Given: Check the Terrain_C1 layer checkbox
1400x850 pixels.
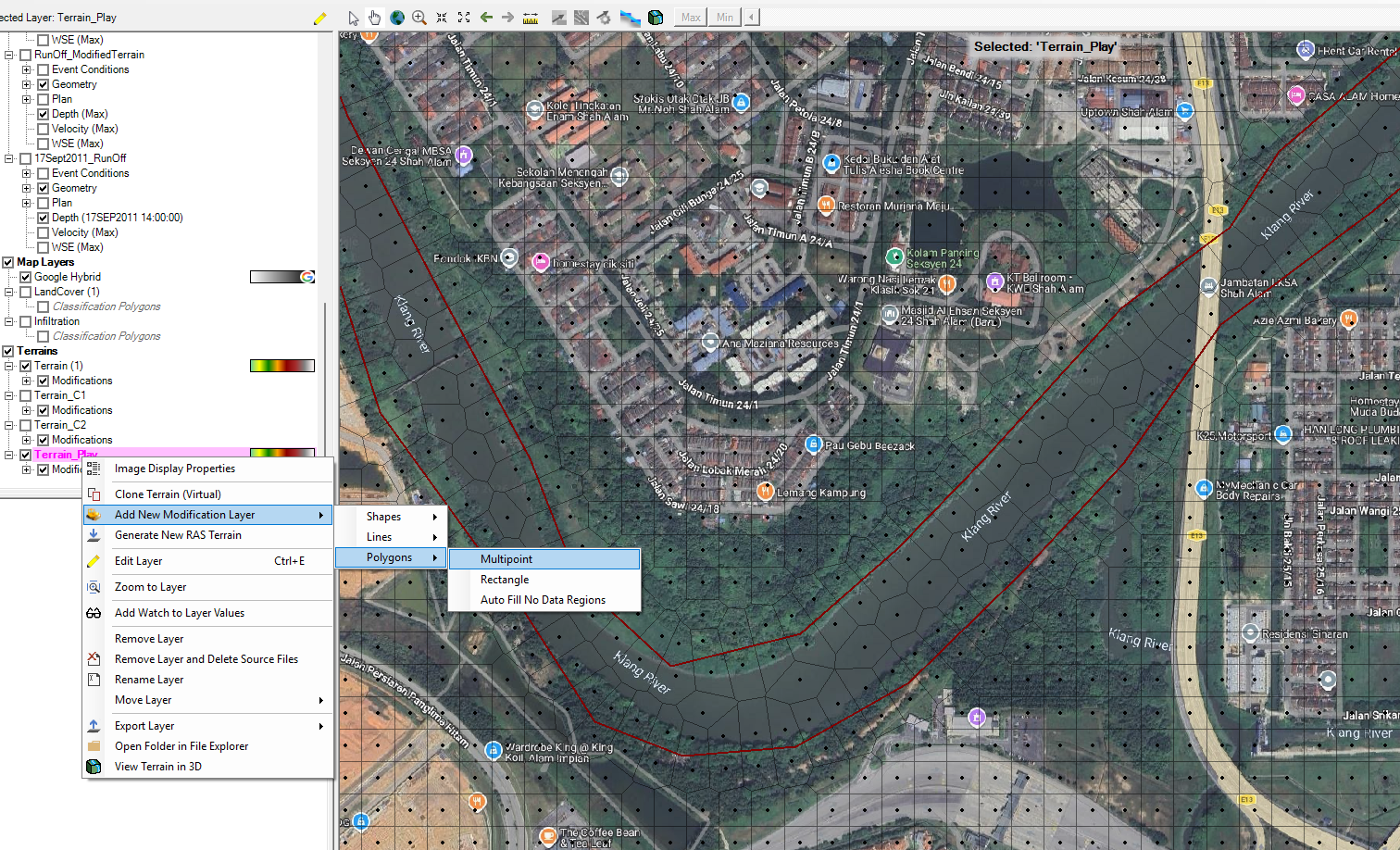Looking at the screenshot, I should tap(26, 395).
